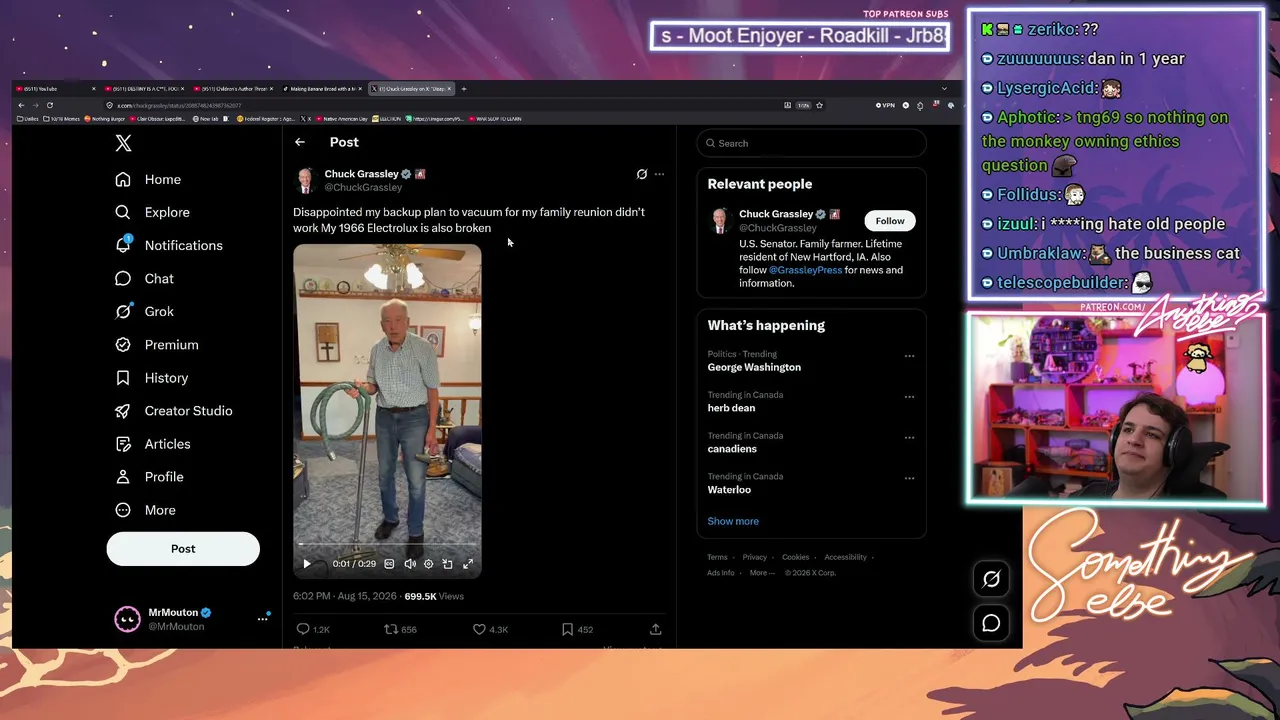Toggle video closed captions
1280x720 pixels.
[x=389, y=564]
